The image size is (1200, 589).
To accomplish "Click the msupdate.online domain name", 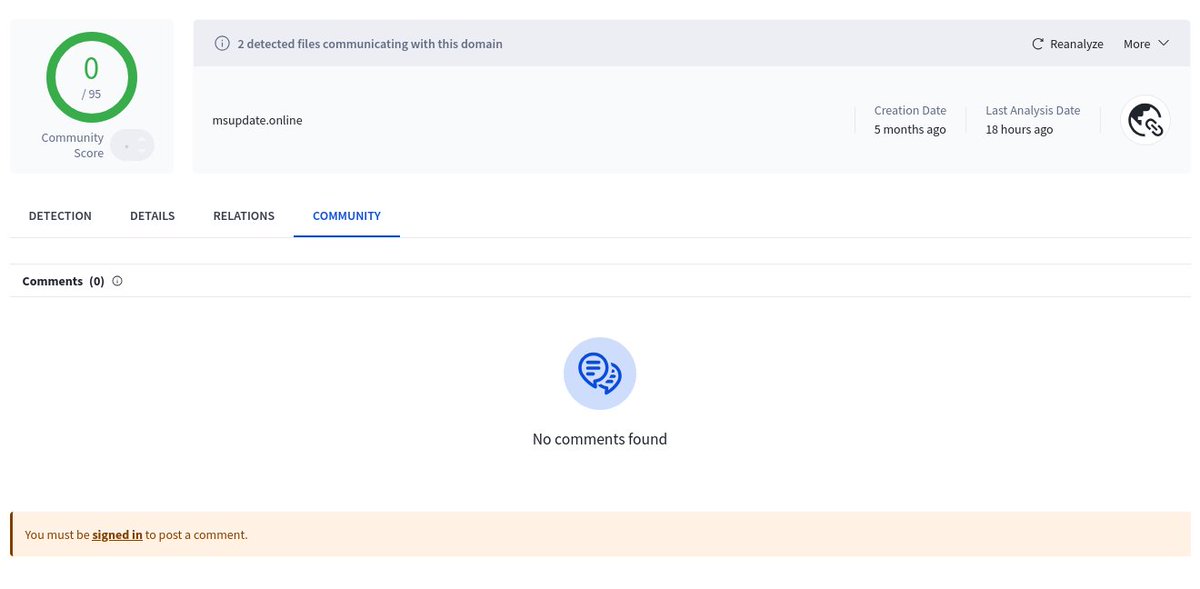I will (x=257, y=120).
